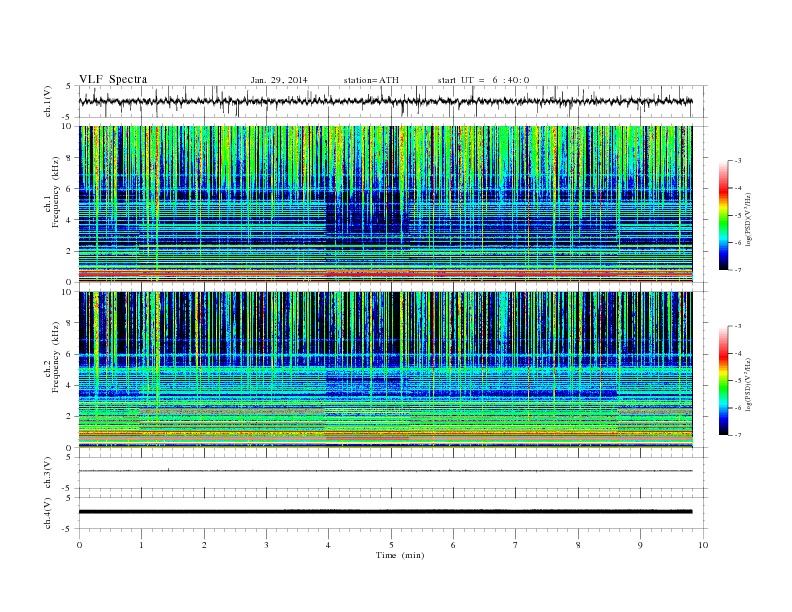Click the ch.2 spectrogram color scale bar
The image size is (792, 612).
[x=723, y=380]
